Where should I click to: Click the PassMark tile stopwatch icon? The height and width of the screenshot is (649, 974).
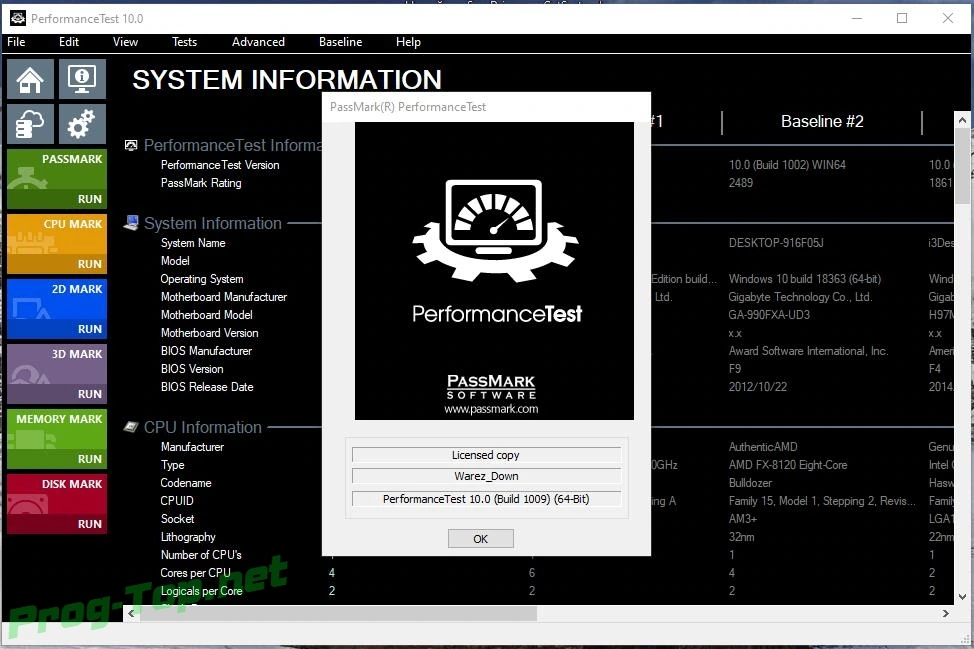click(27, 179)
